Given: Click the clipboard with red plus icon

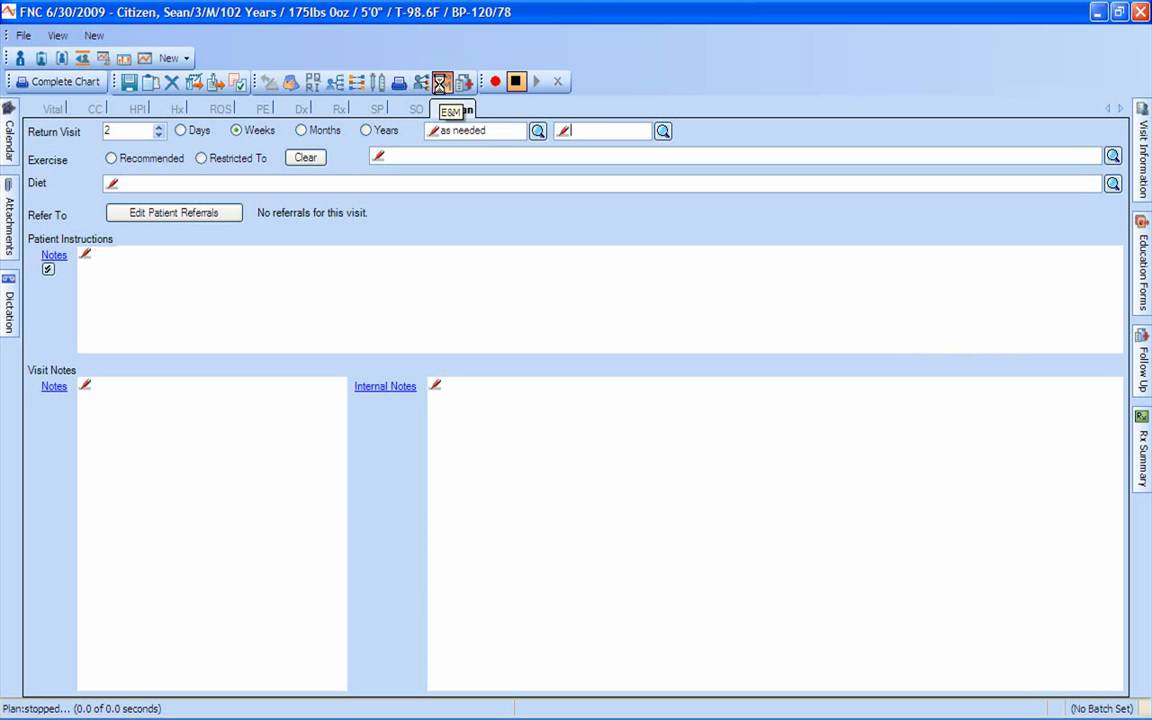Looking at the screenshot, I should (464, 82).
